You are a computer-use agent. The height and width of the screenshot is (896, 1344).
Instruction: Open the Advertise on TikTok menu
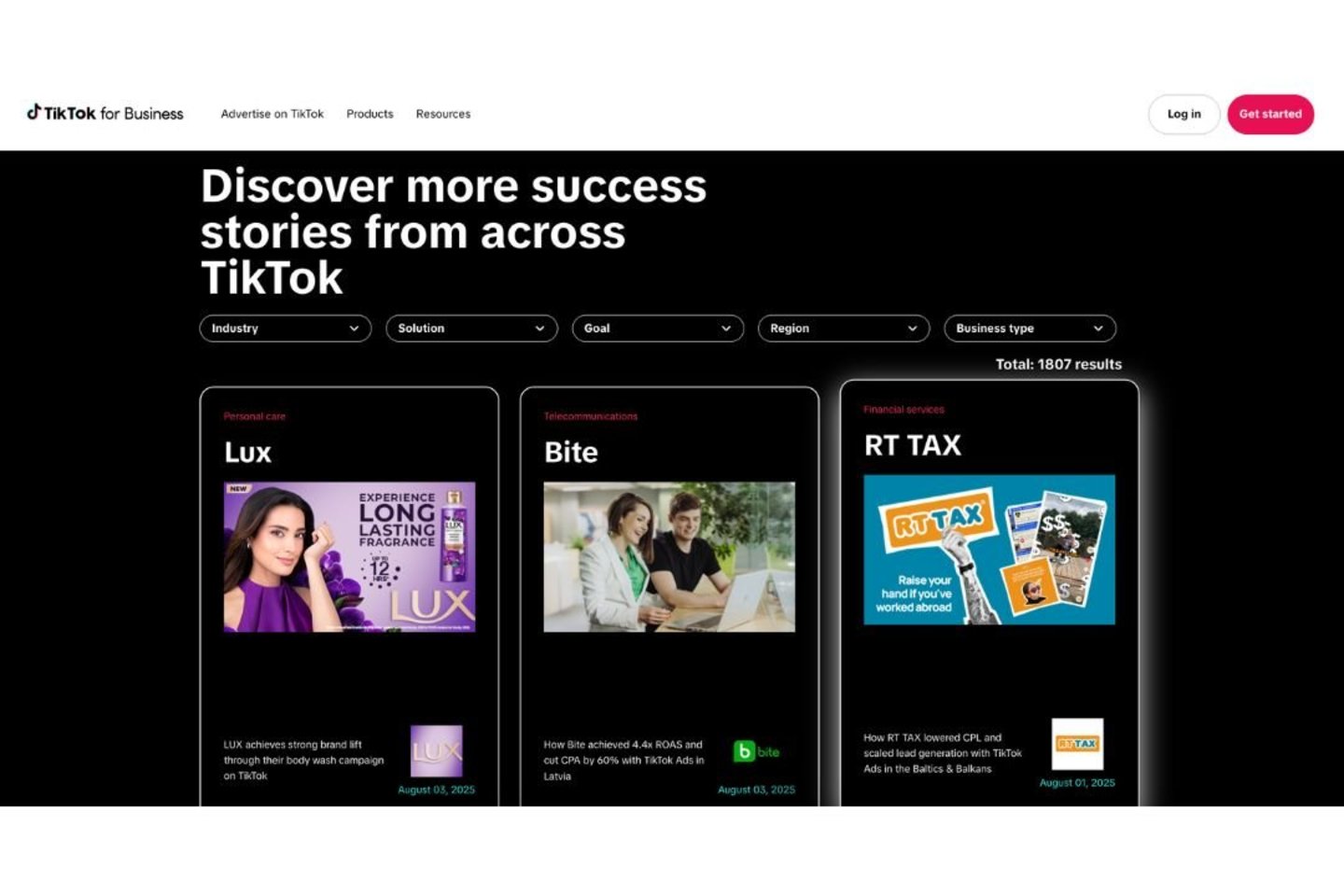(x=273, y=114)
